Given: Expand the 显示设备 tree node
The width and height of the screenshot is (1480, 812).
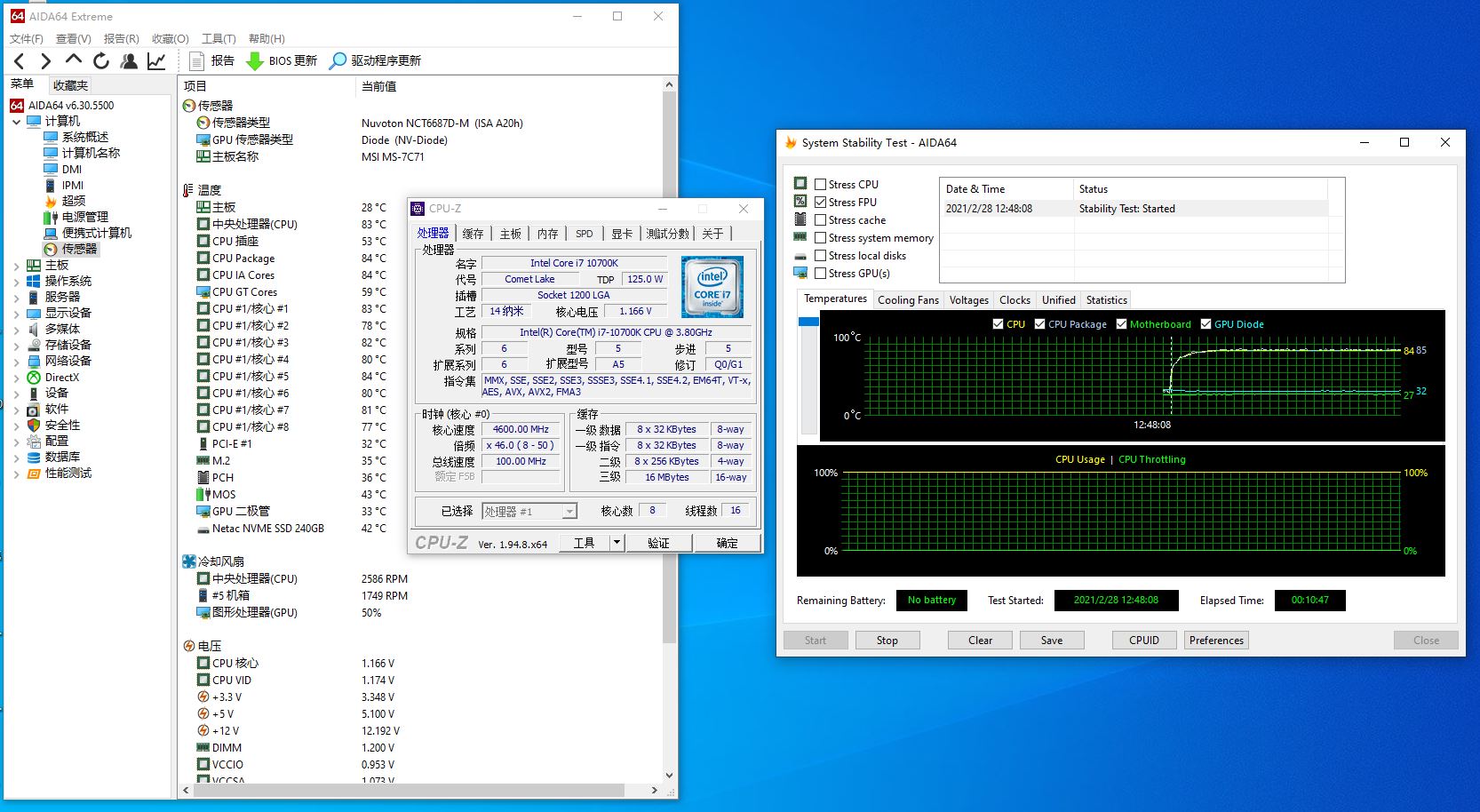Looking at the screenshot, I should [x=17, y=314].
